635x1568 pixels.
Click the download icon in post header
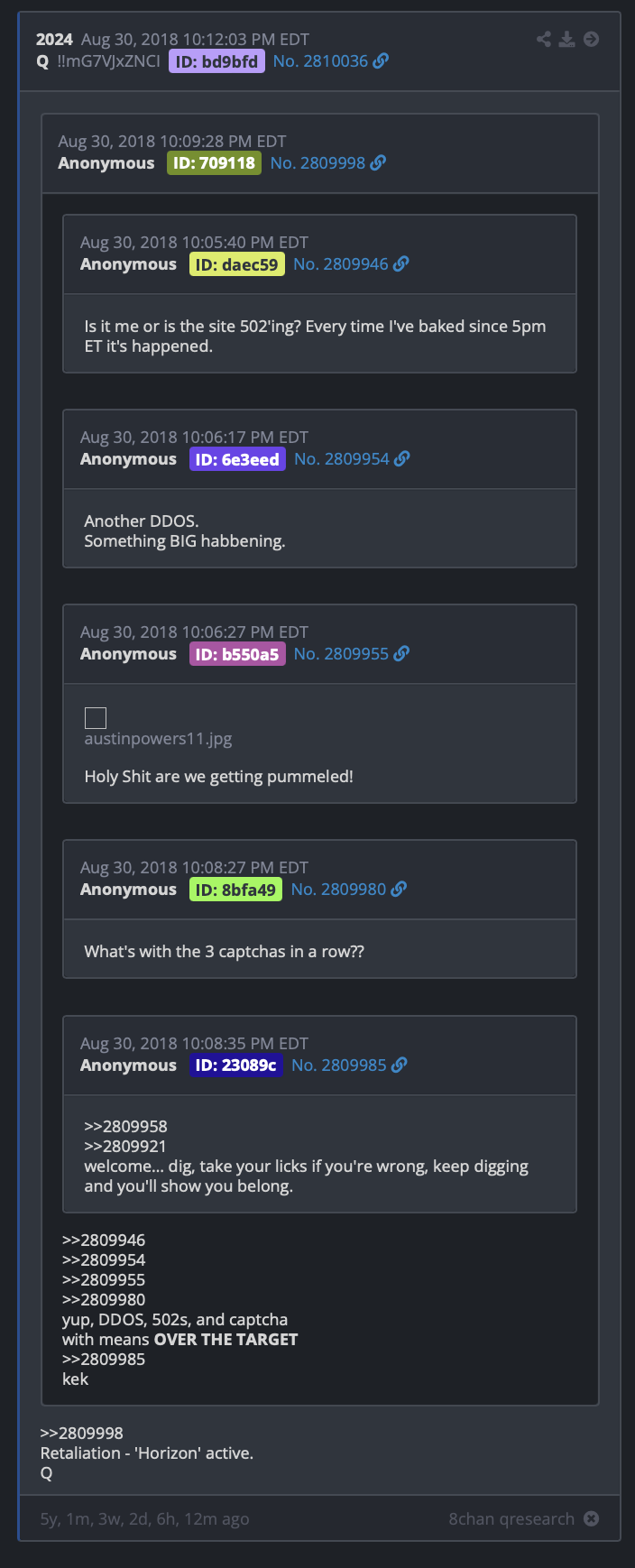click(x=566, y=39)
